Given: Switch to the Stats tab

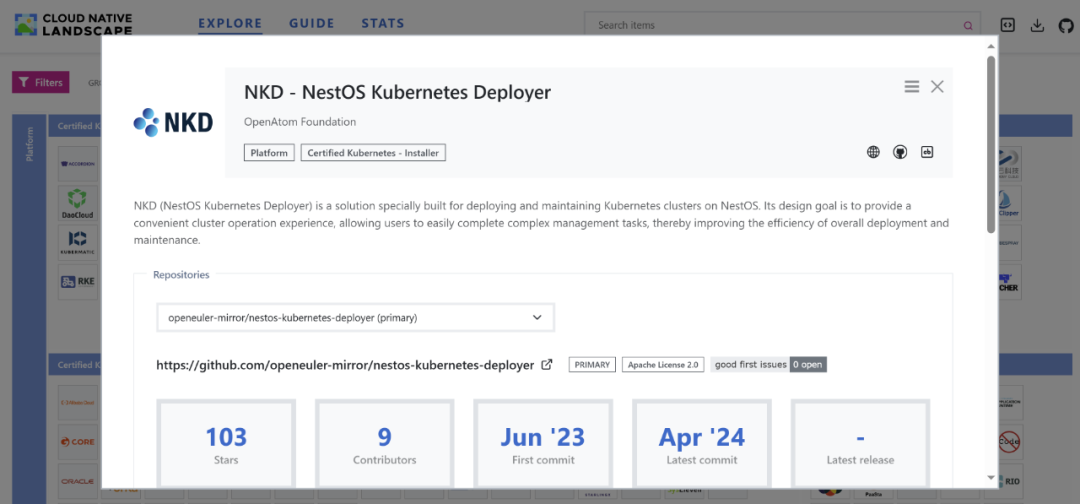Looking at the screenshot, I should 383,23.
